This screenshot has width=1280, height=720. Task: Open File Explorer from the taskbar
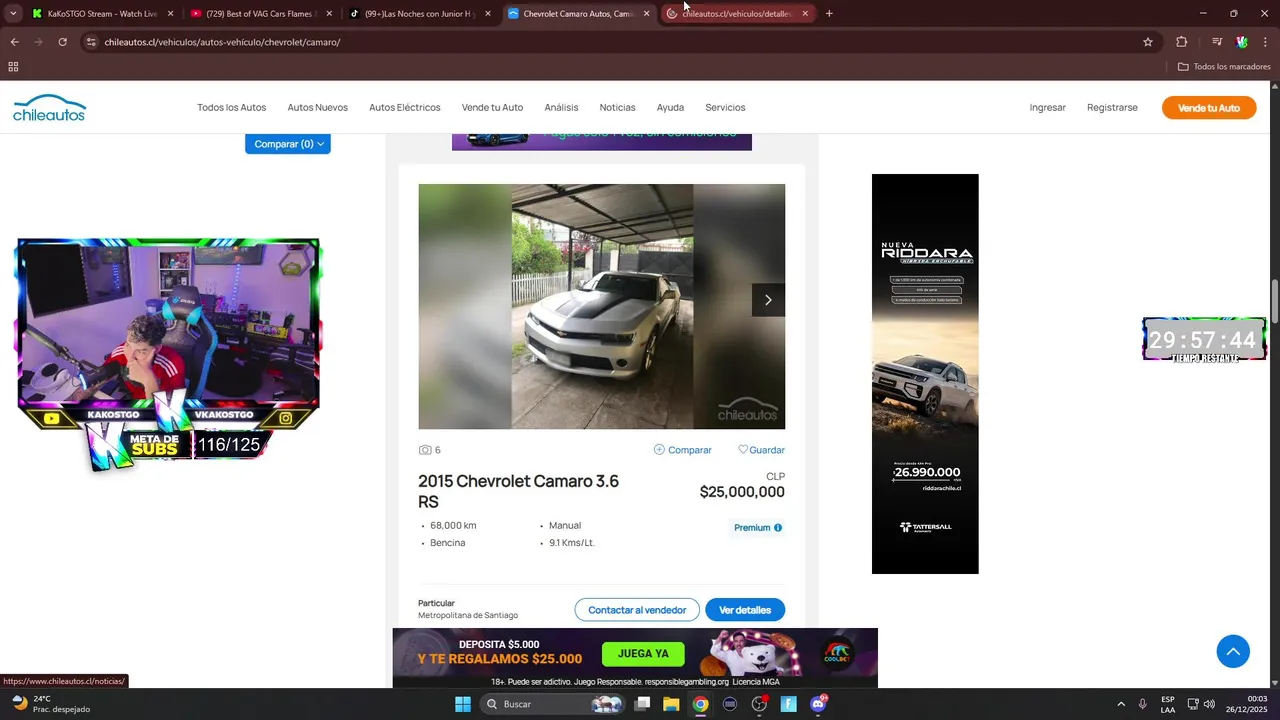point(671,704)
